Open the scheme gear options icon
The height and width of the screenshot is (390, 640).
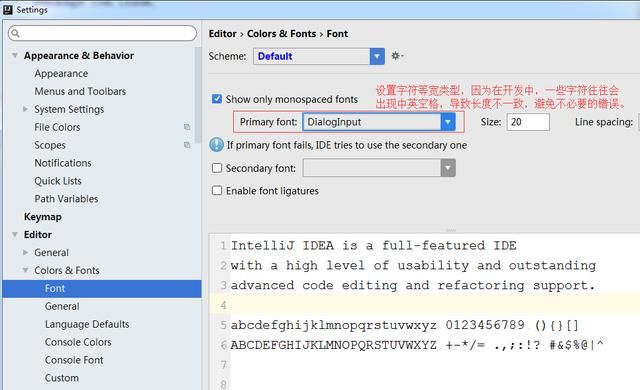(397, 55)
